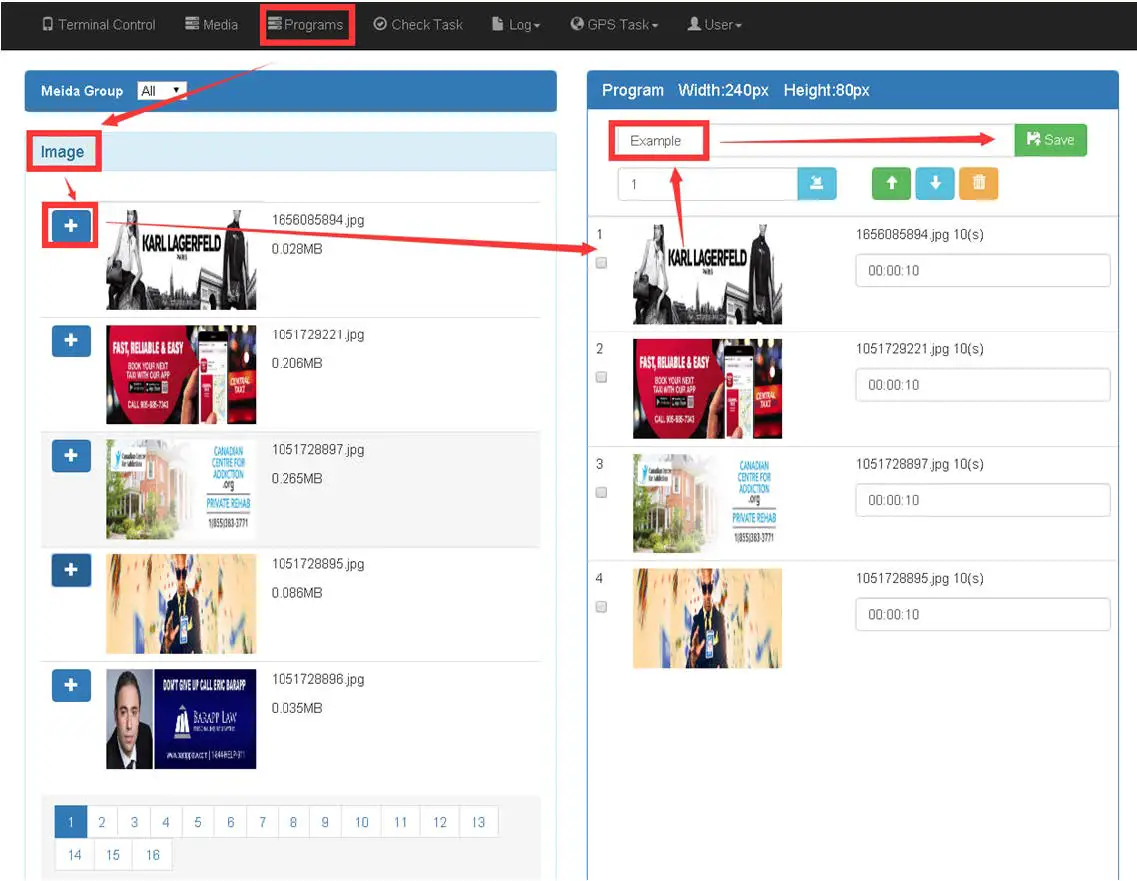Viewport: 1137px width, 881px height.
Task: Go to page 3 of images
Action: 134,822
